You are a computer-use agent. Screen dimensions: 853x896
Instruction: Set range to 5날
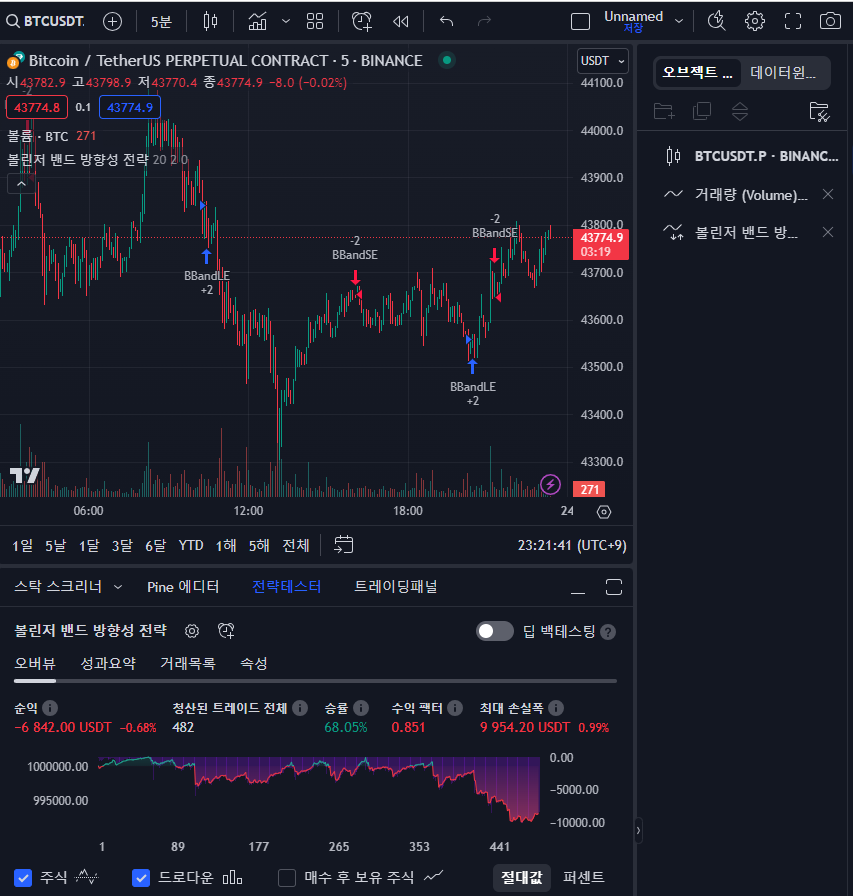pos(55,546)
